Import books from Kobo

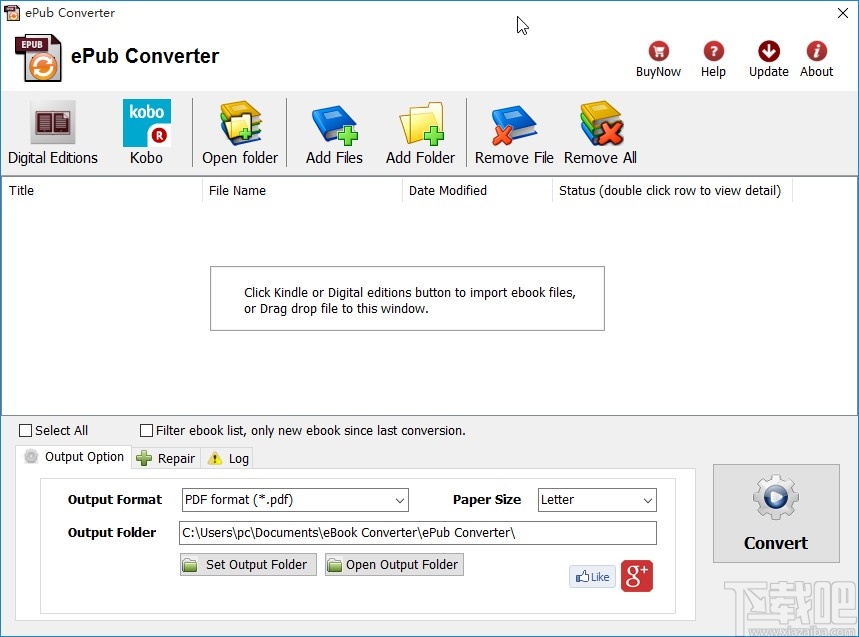146,133
